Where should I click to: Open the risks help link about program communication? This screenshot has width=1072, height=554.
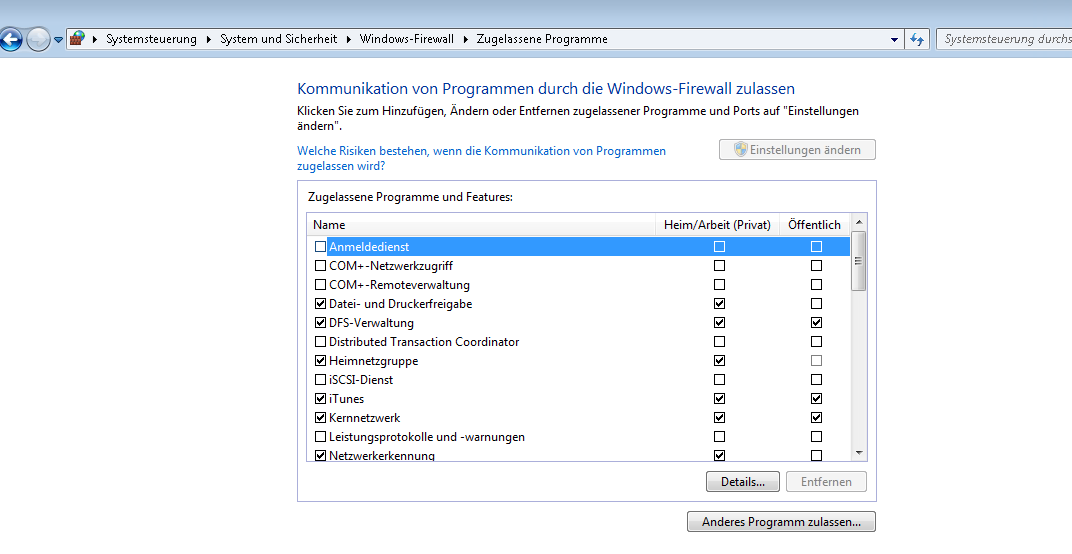pos(481,158)
